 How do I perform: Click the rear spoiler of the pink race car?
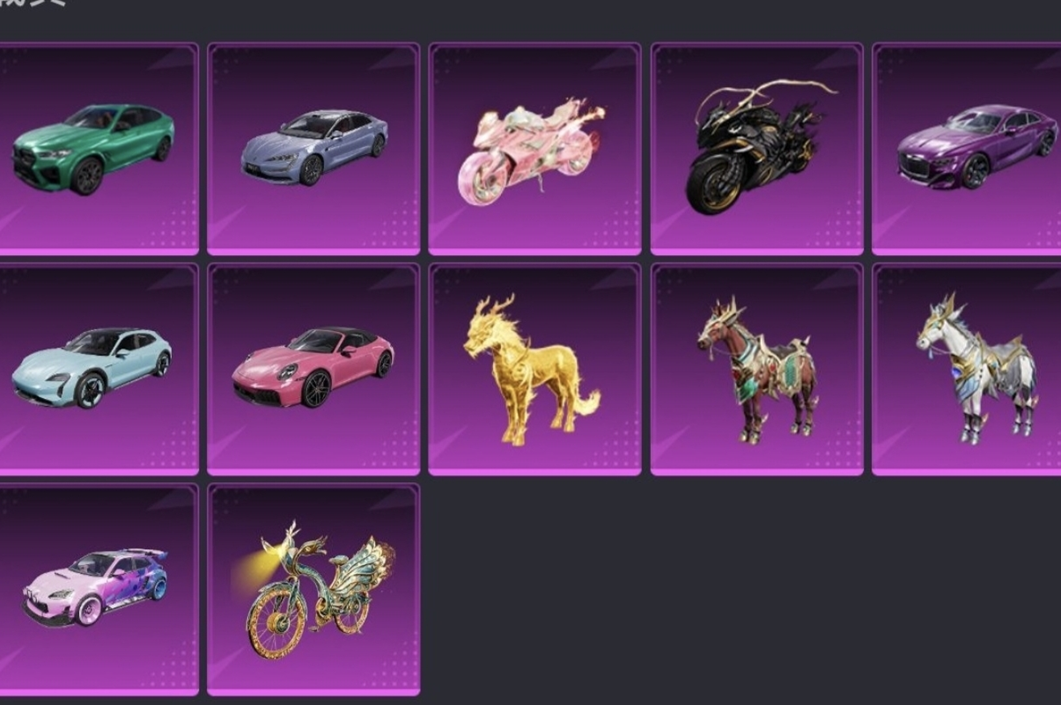152,554
